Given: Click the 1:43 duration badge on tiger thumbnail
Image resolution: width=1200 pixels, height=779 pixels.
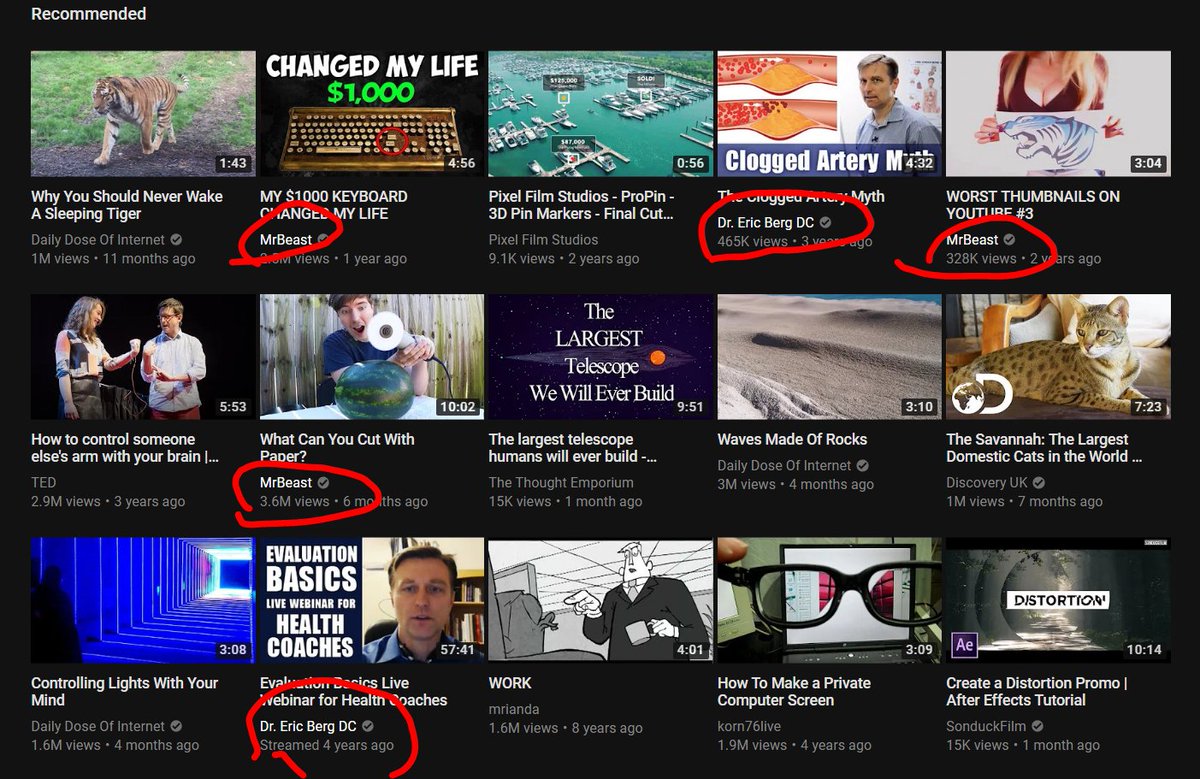Looking at the screenshot, I should [232, 163].
